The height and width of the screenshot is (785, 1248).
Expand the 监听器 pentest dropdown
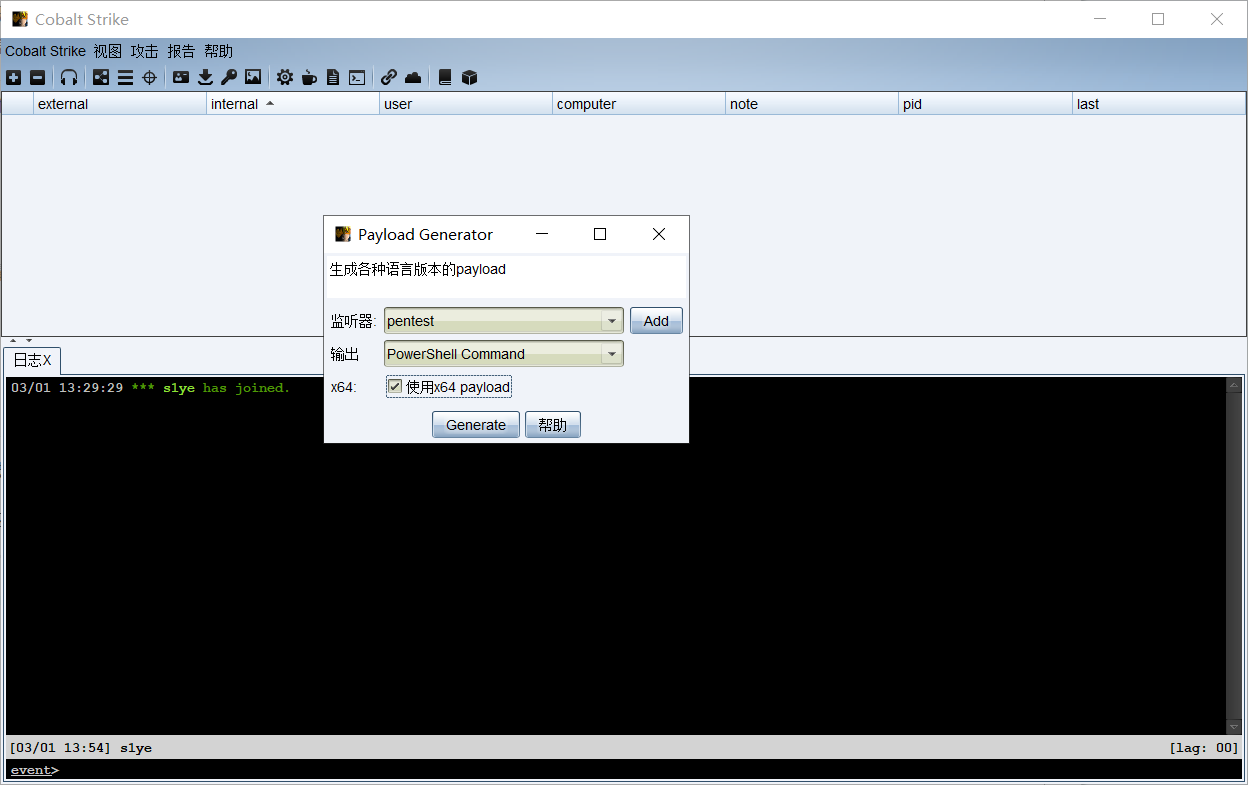[x=611, y=321]
